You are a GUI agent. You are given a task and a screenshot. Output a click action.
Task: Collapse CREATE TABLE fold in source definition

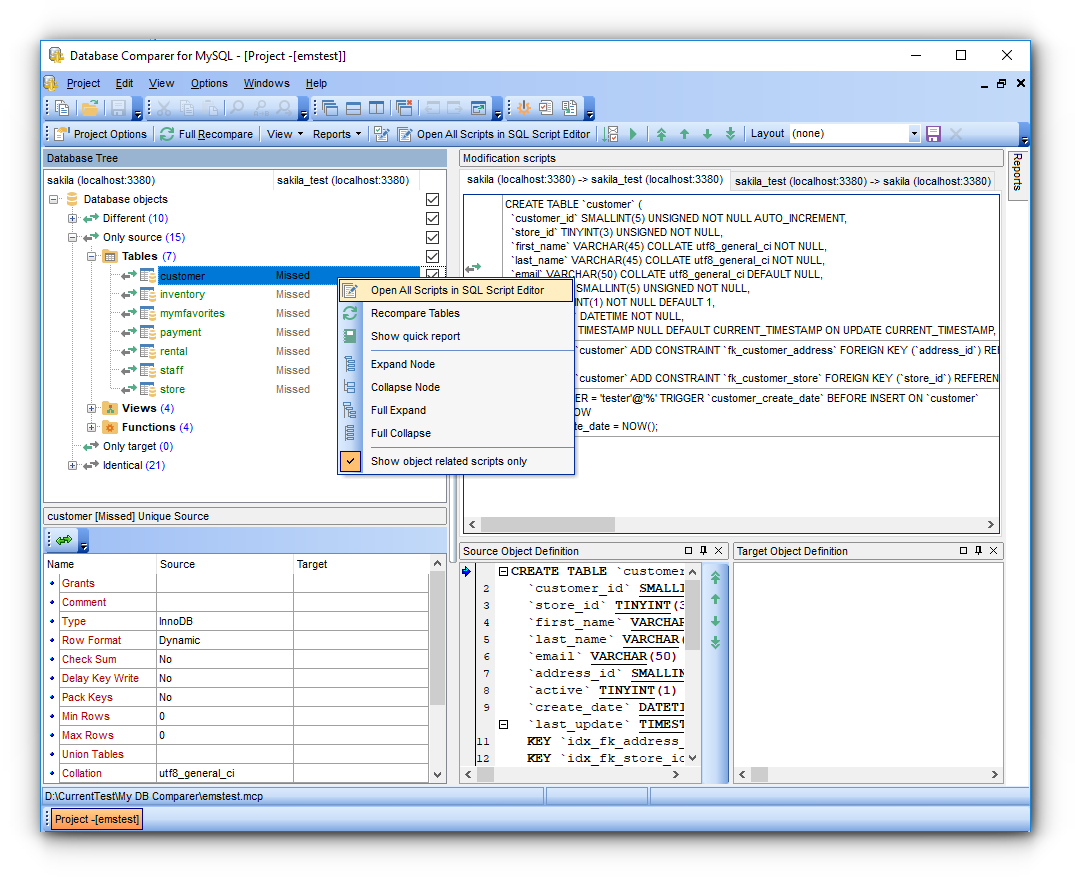[503, 571]
